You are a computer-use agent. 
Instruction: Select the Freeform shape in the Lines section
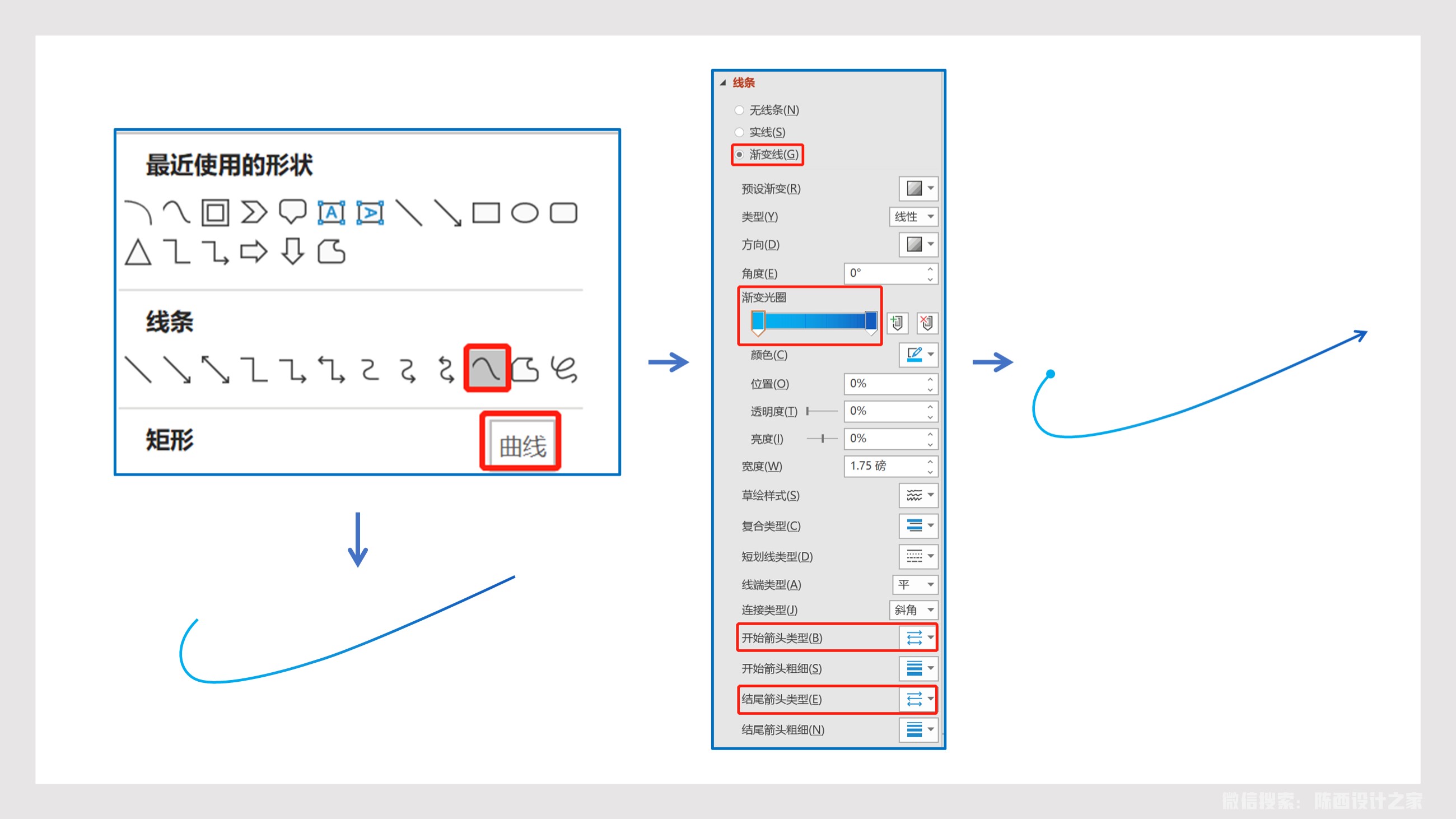tap(525, 370)
